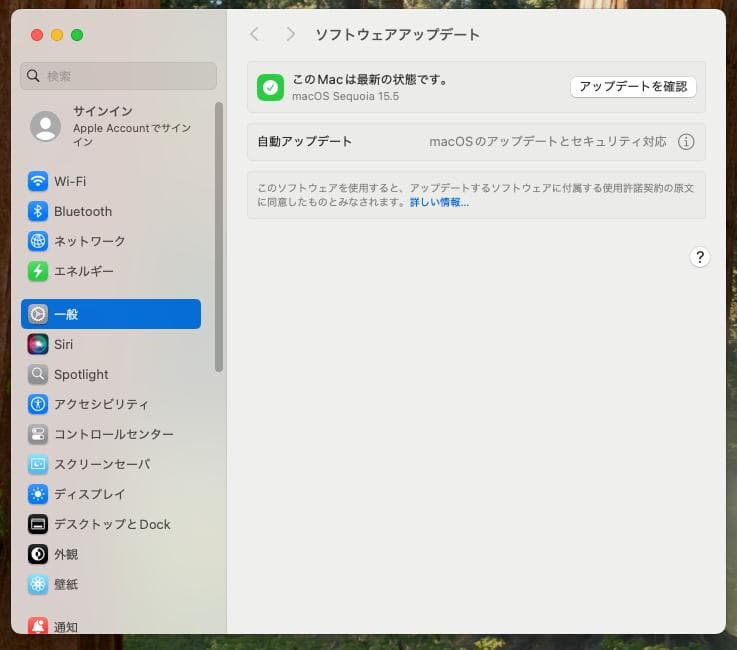
Task: Close window with red button
Action: pyautogui.click(x=37, y=35)
